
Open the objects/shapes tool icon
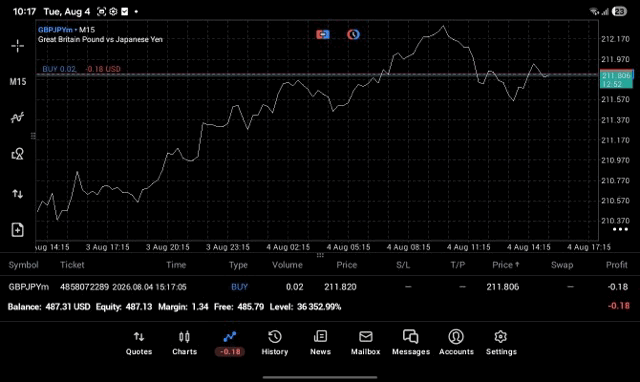(18, 154)
